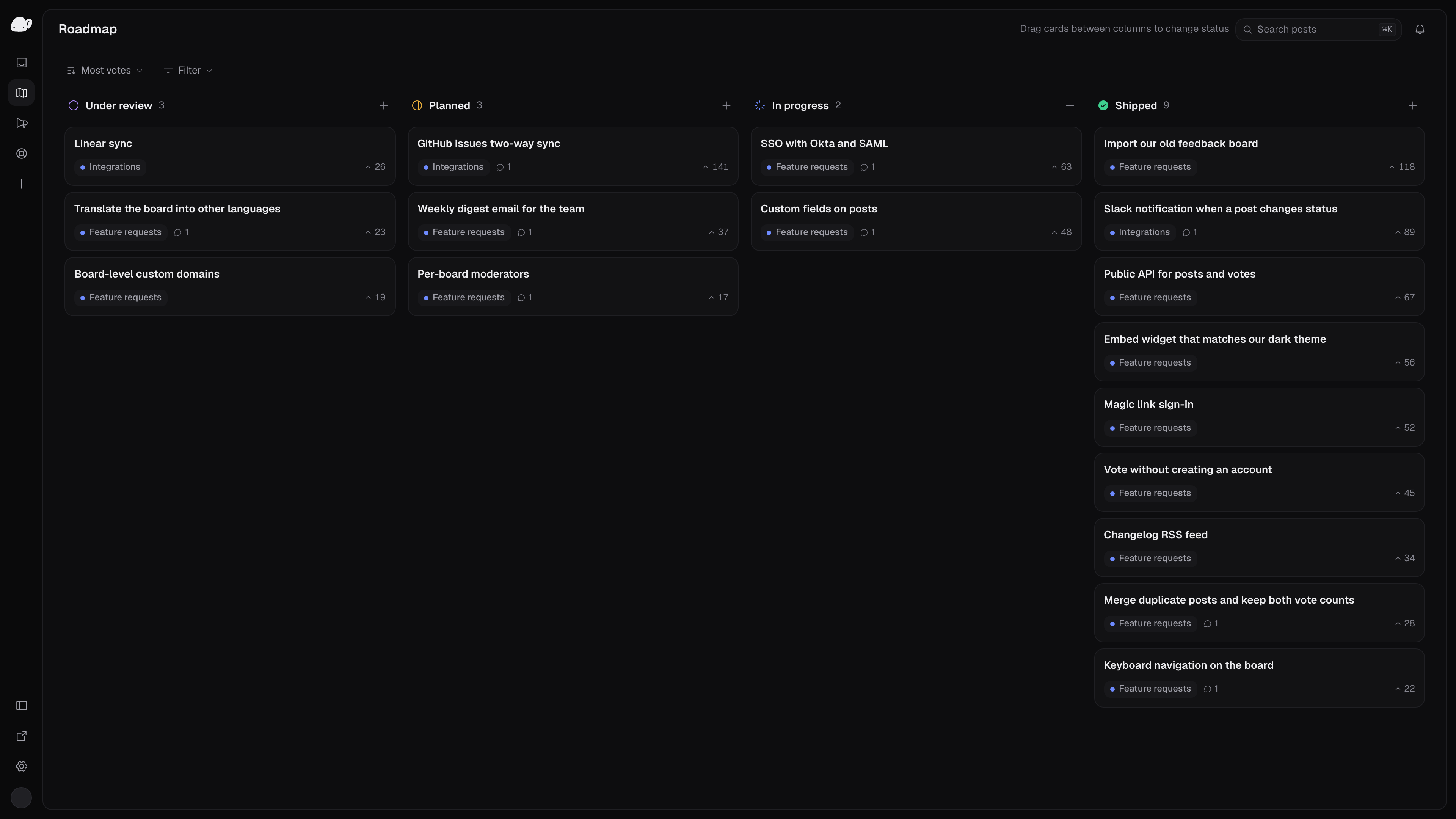Click the Roadmap page title
This screenshot has height=819, width=1456.
(88, 29)
